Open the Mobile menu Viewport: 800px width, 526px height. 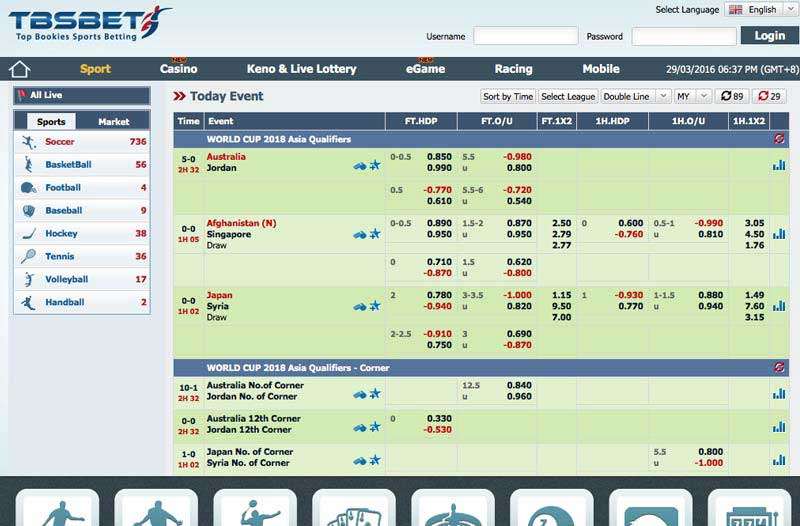click(601, 69)
